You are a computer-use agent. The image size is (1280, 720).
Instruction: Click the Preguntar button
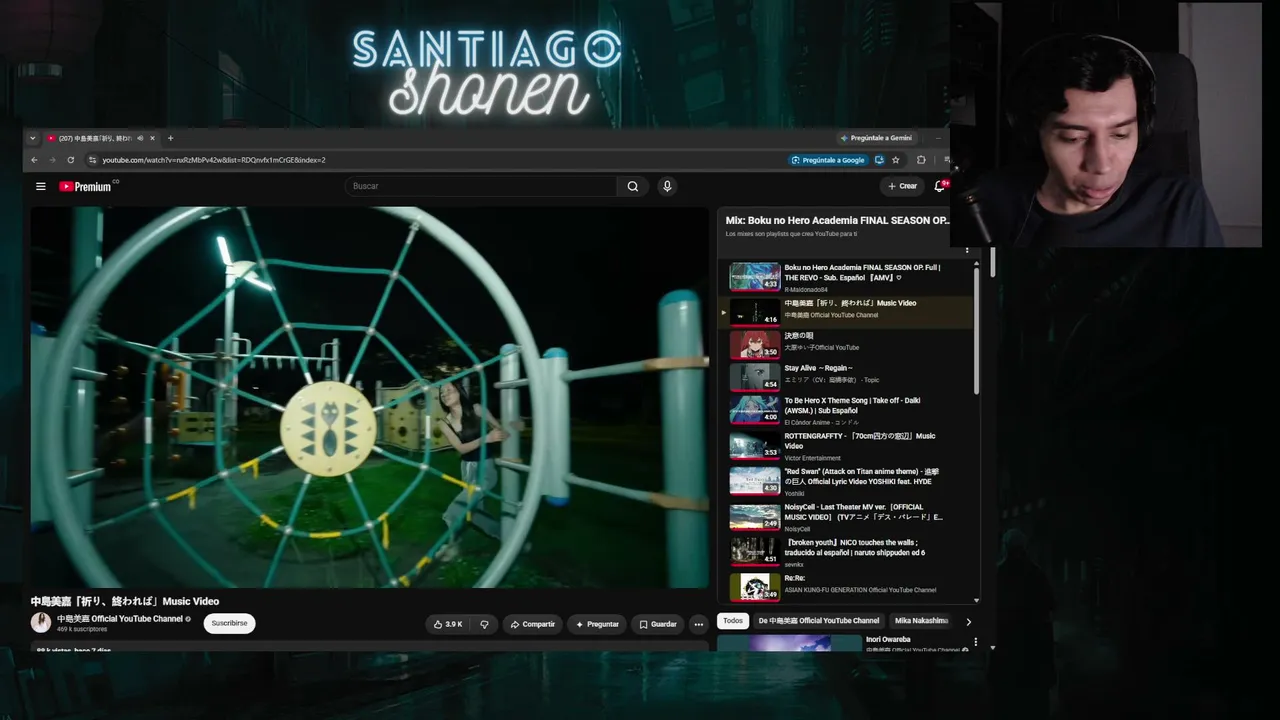click(x=596, y=624)
